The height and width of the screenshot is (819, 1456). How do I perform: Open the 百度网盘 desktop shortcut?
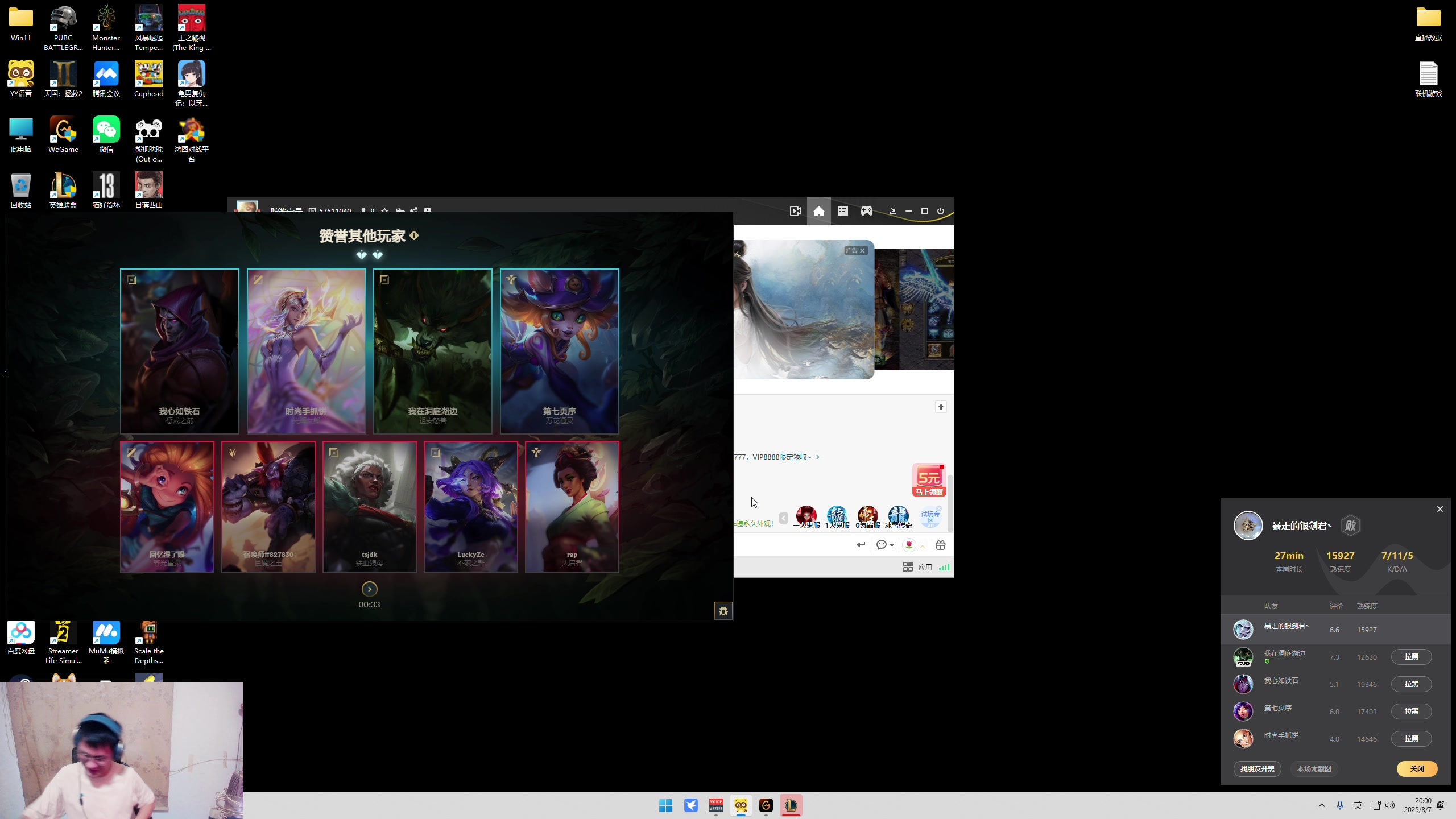(x=21, y=638)
